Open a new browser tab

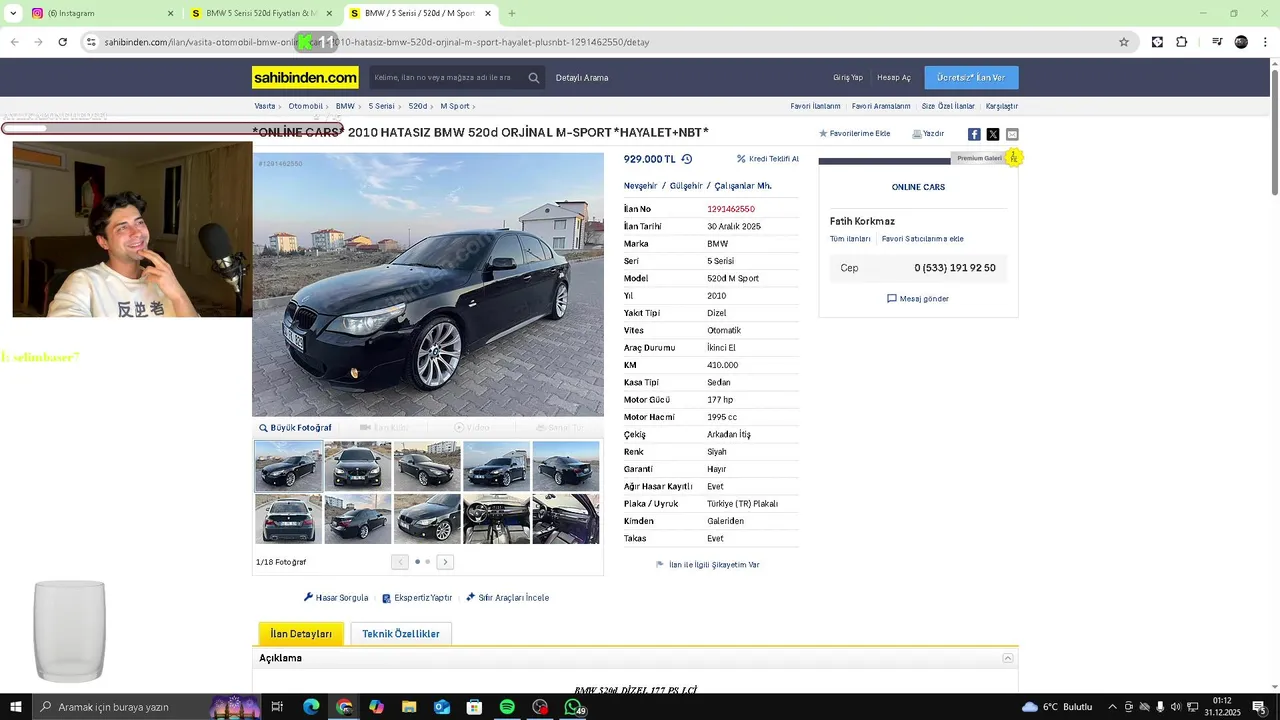pos(512,13)
